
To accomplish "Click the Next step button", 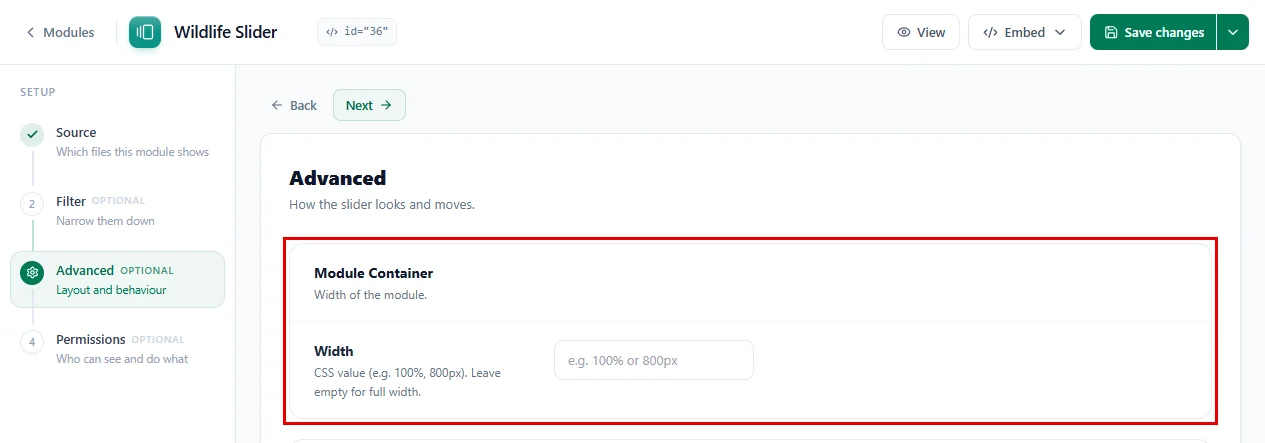I will pyautogui.click(x=369, y=105).
